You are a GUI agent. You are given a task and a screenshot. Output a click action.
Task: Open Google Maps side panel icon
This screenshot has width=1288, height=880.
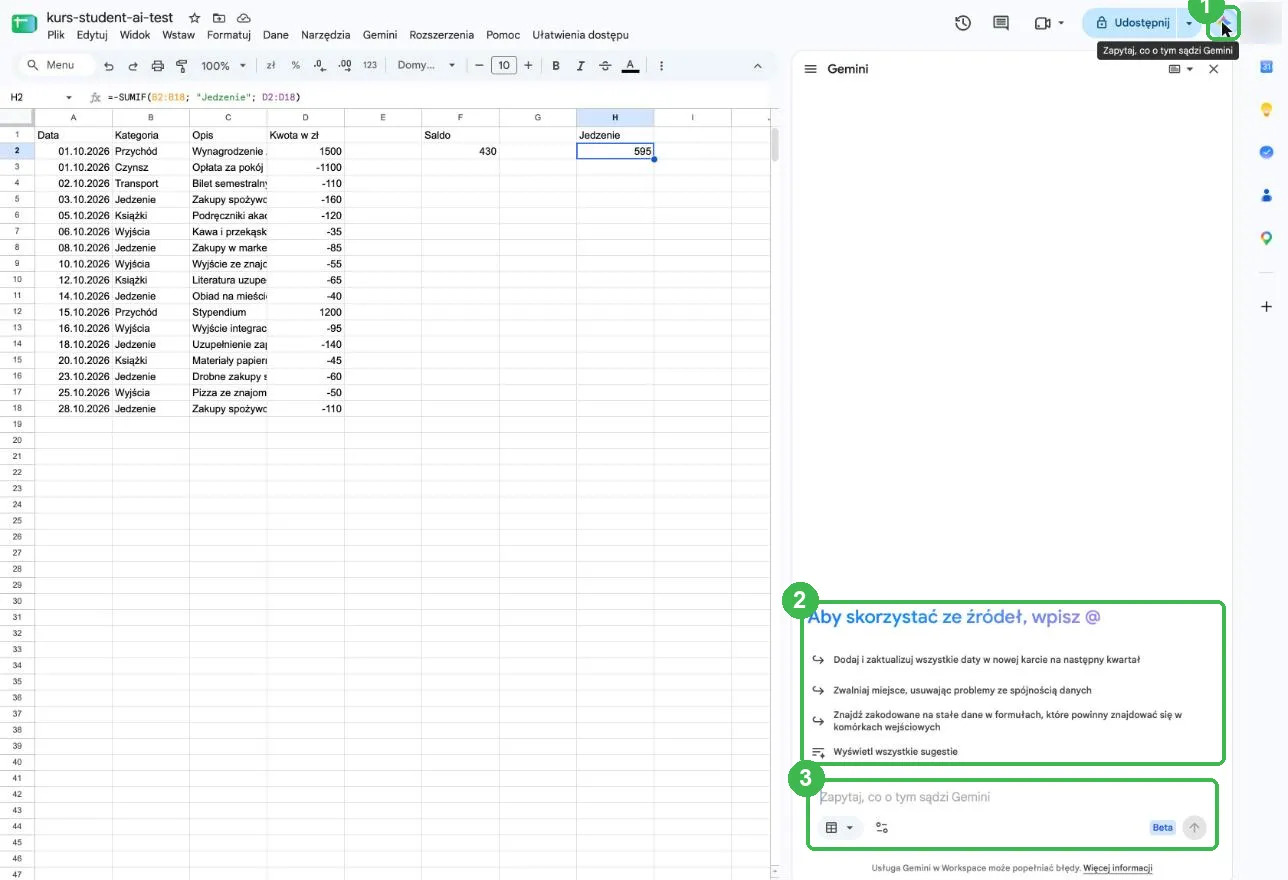[1266, 238]
